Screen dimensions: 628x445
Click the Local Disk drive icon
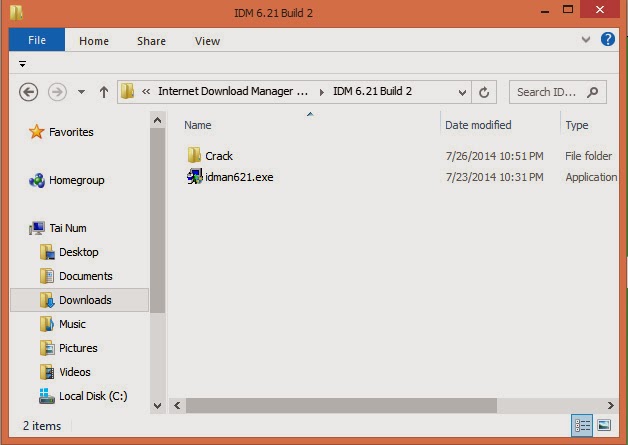coord(47,396)
